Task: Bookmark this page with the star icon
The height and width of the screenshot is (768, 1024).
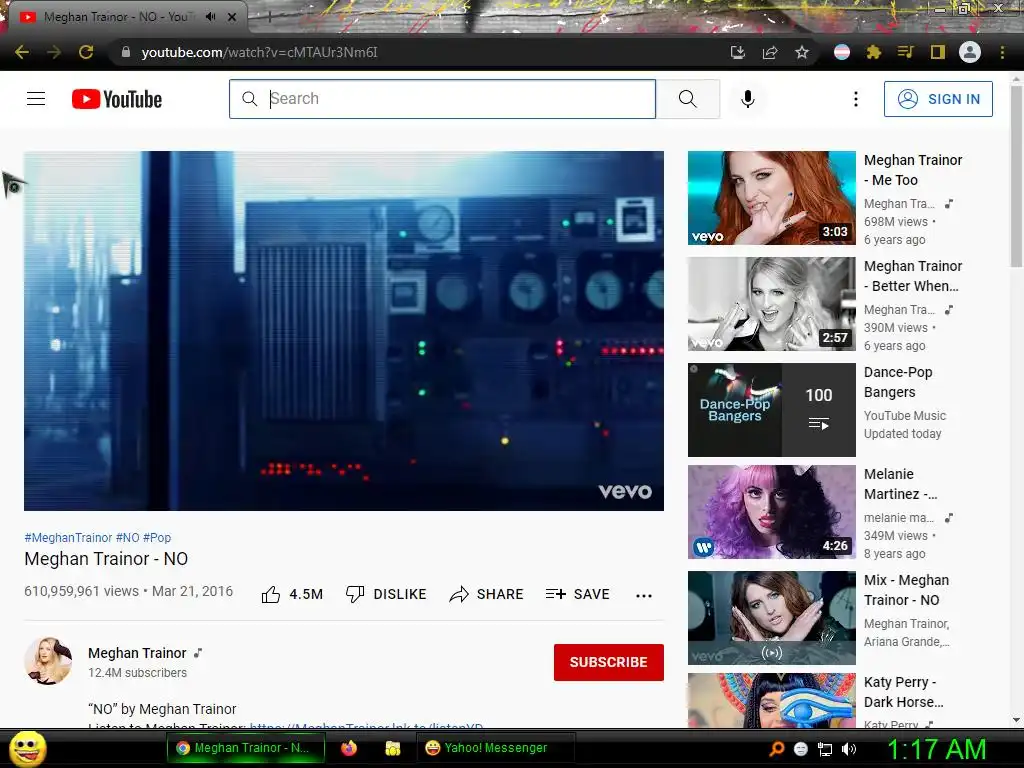Action: (x=802, y=52)
